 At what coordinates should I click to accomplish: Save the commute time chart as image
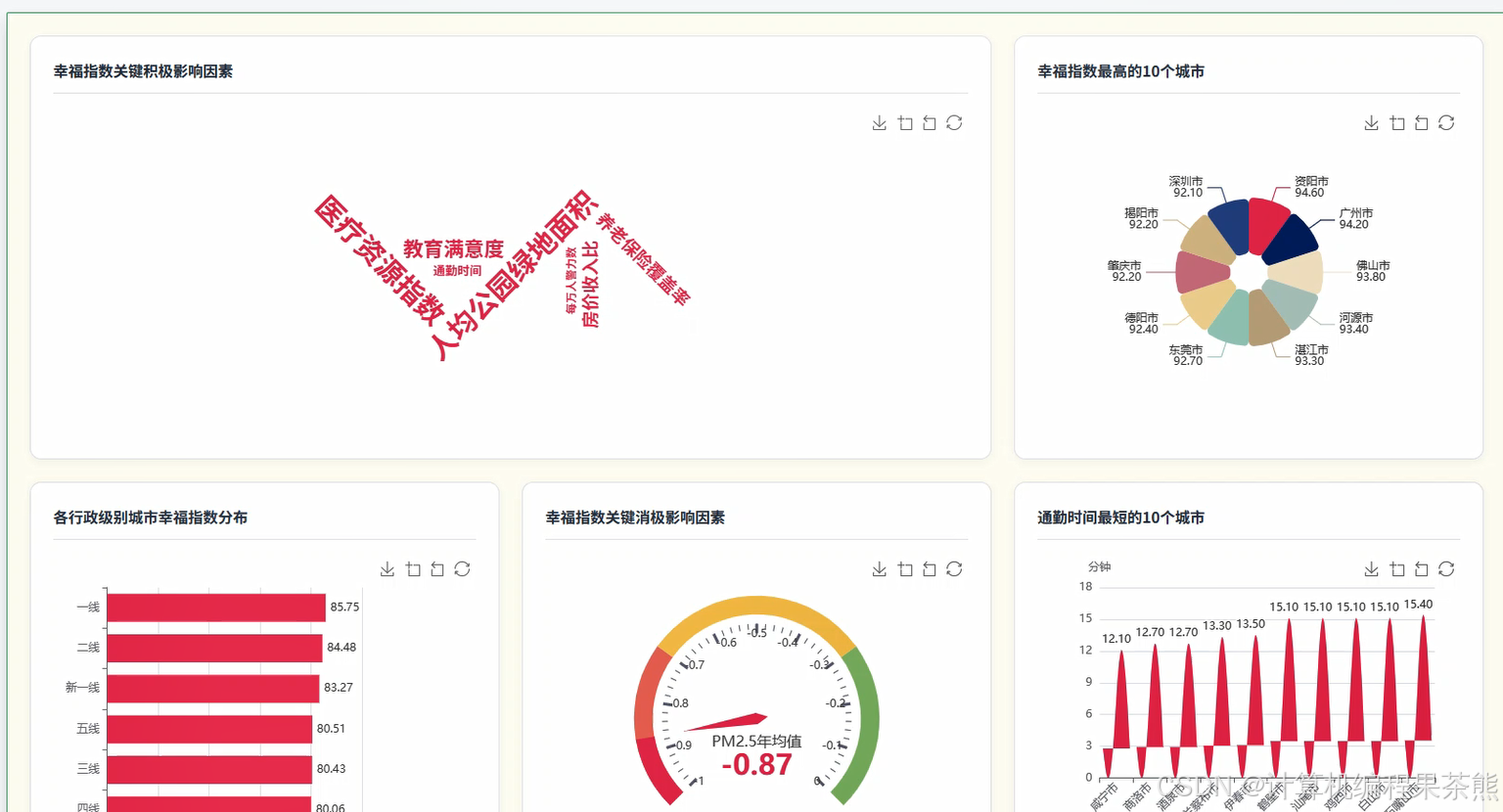(1371, 567)
